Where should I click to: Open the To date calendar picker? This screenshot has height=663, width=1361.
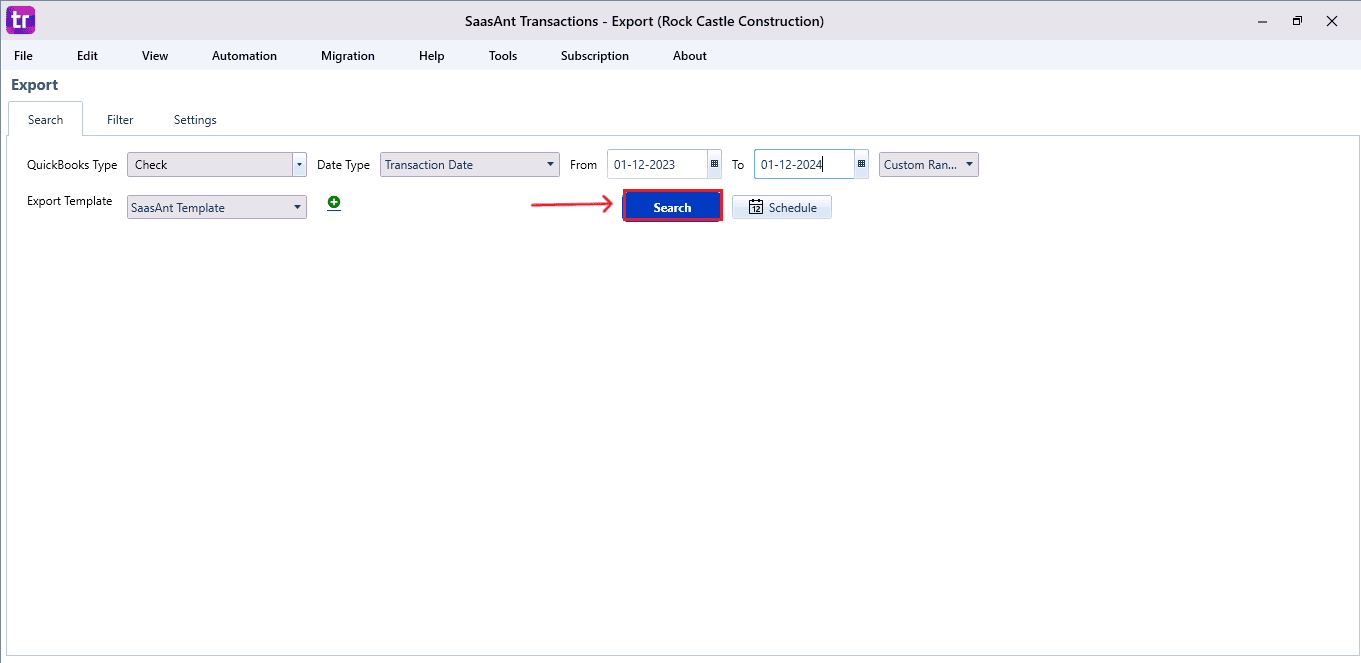point(861,165)
